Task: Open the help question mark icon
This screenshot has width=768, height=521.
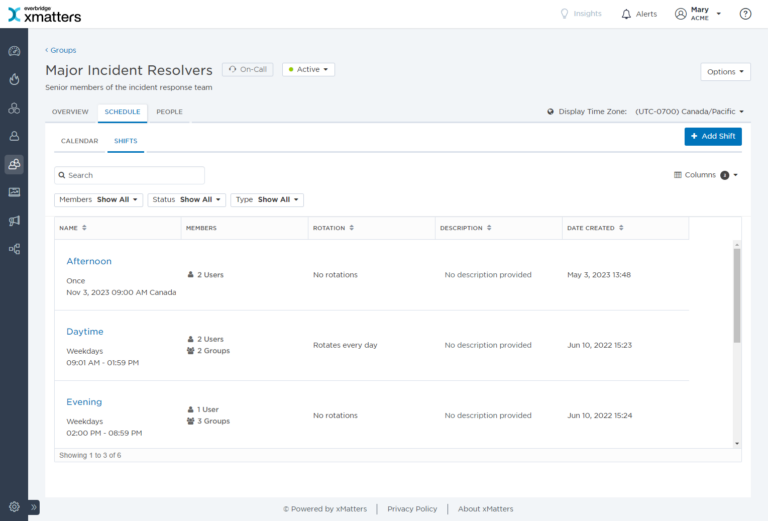Action: click(x=745, y=14)
